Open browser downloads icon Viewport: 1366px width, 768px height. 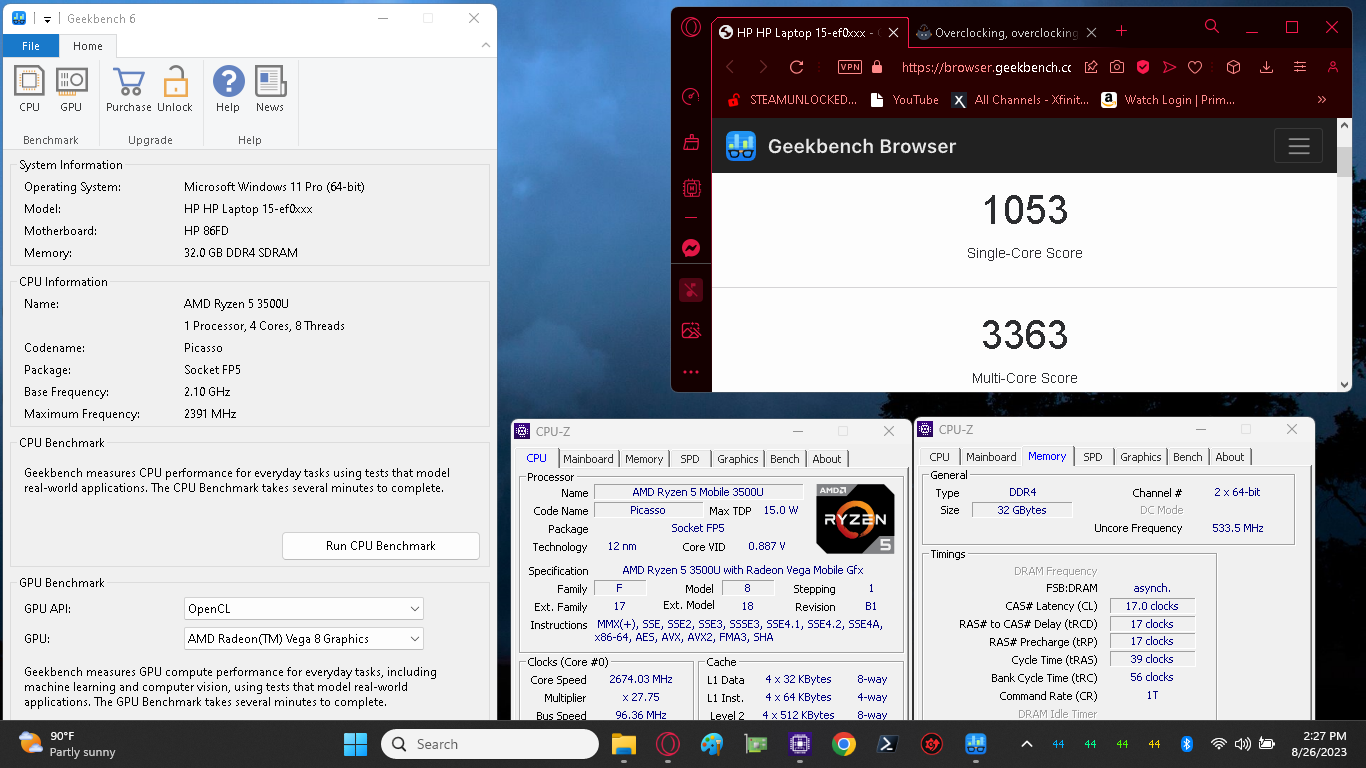pos(1266,67)
